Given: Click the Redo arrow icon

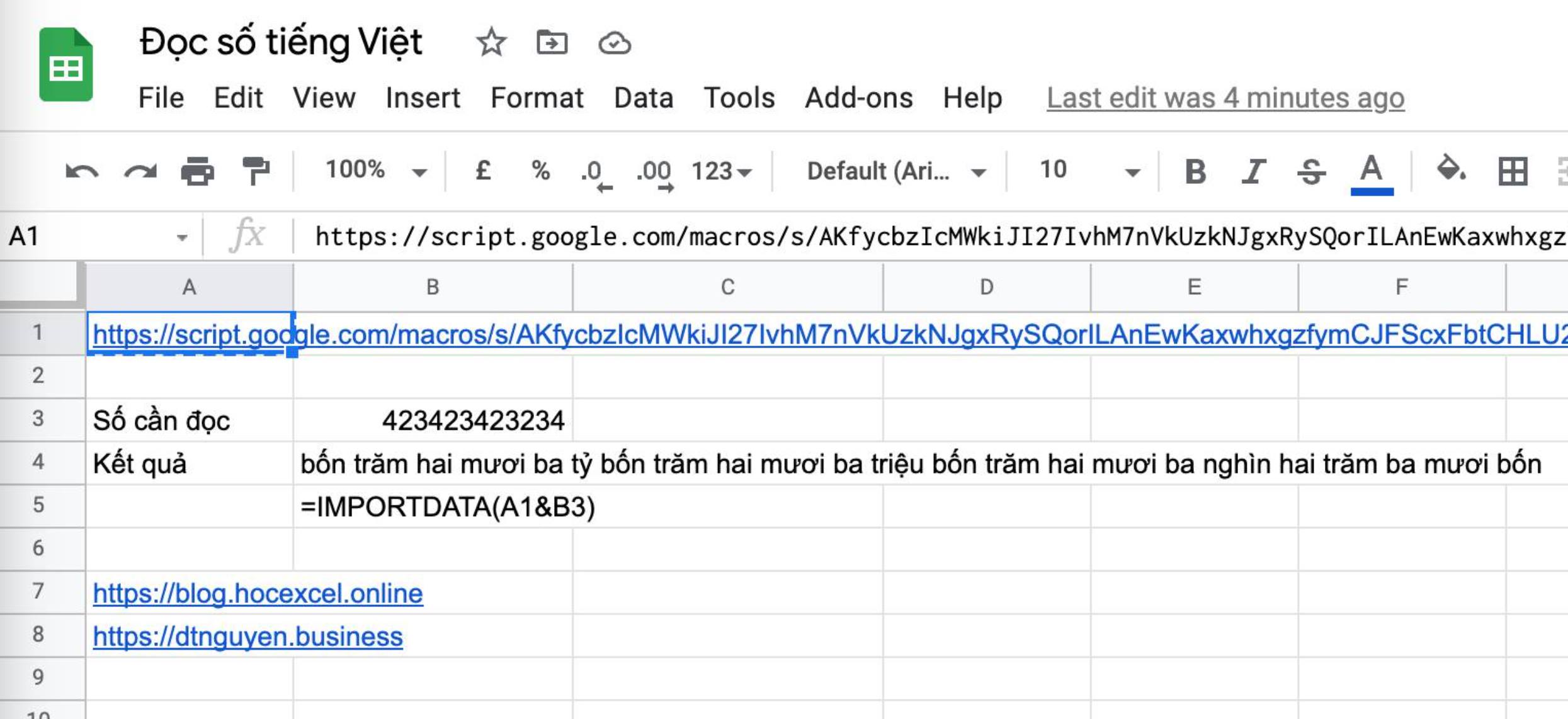Looking at the screenshot, I should (x=140, y=171).
